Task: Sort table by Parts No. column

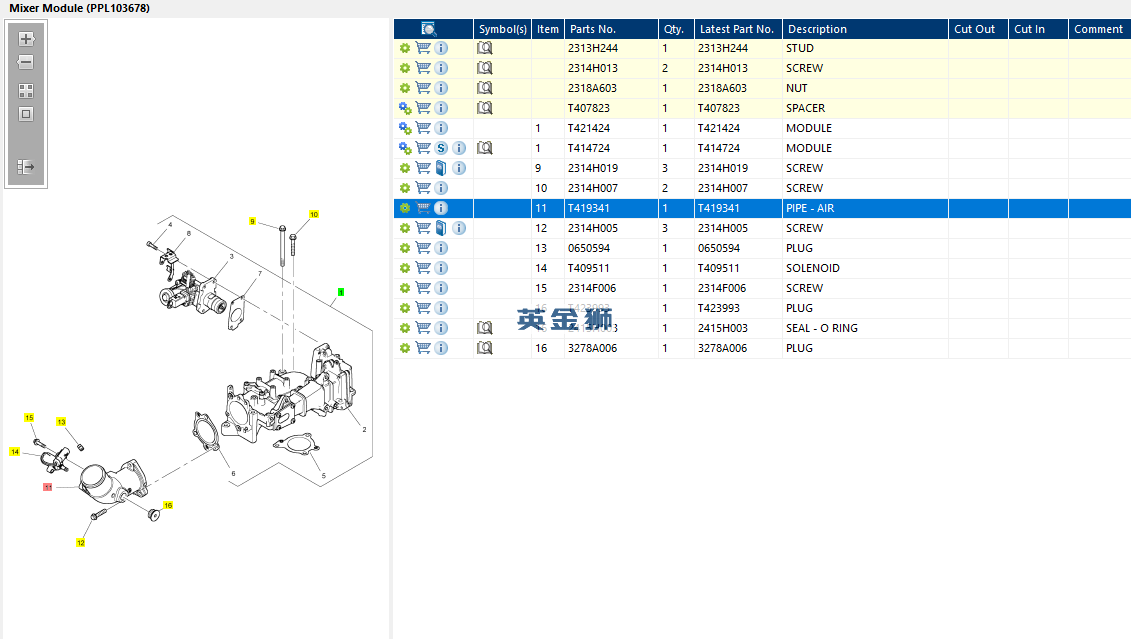Action: (x=611, y=29)
